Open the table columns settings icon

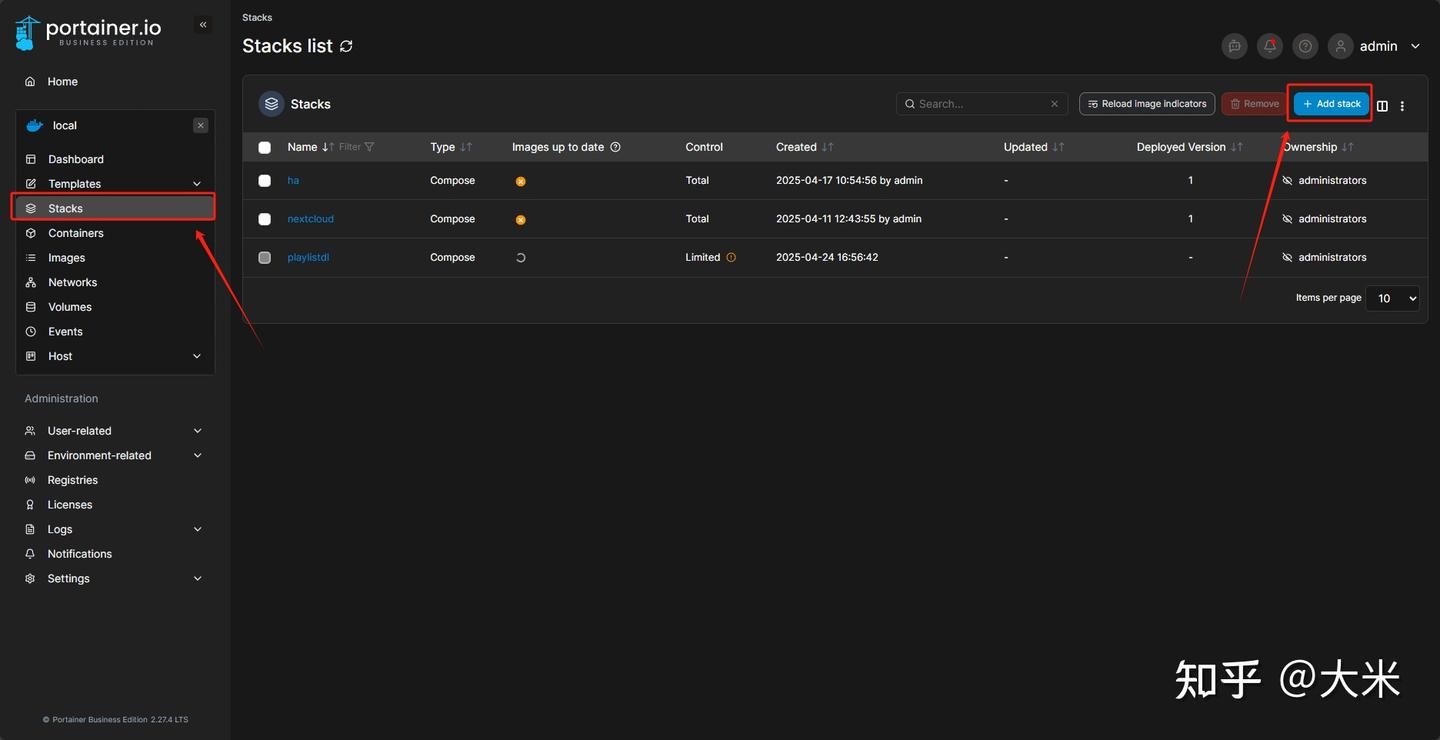[x=1382, y=105]
